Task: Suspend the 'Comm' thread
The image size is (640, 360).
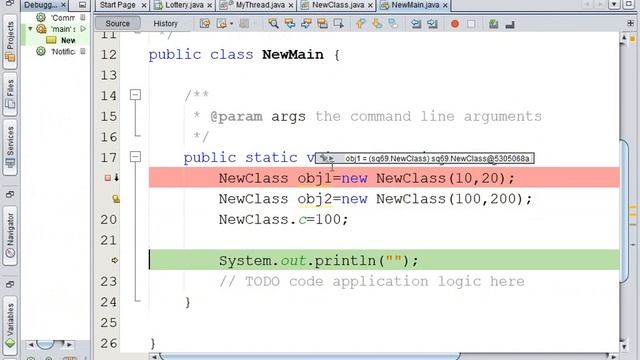Action: [83, 18]
